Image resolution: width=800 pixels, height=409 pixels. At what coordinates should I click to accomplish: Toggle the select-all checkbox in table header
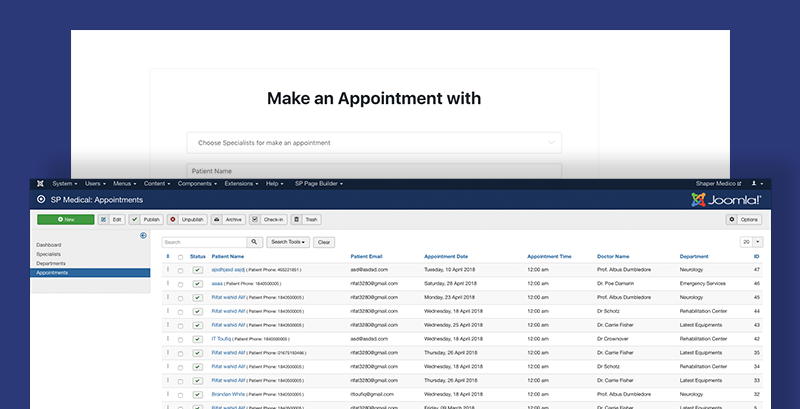point(180,257)
